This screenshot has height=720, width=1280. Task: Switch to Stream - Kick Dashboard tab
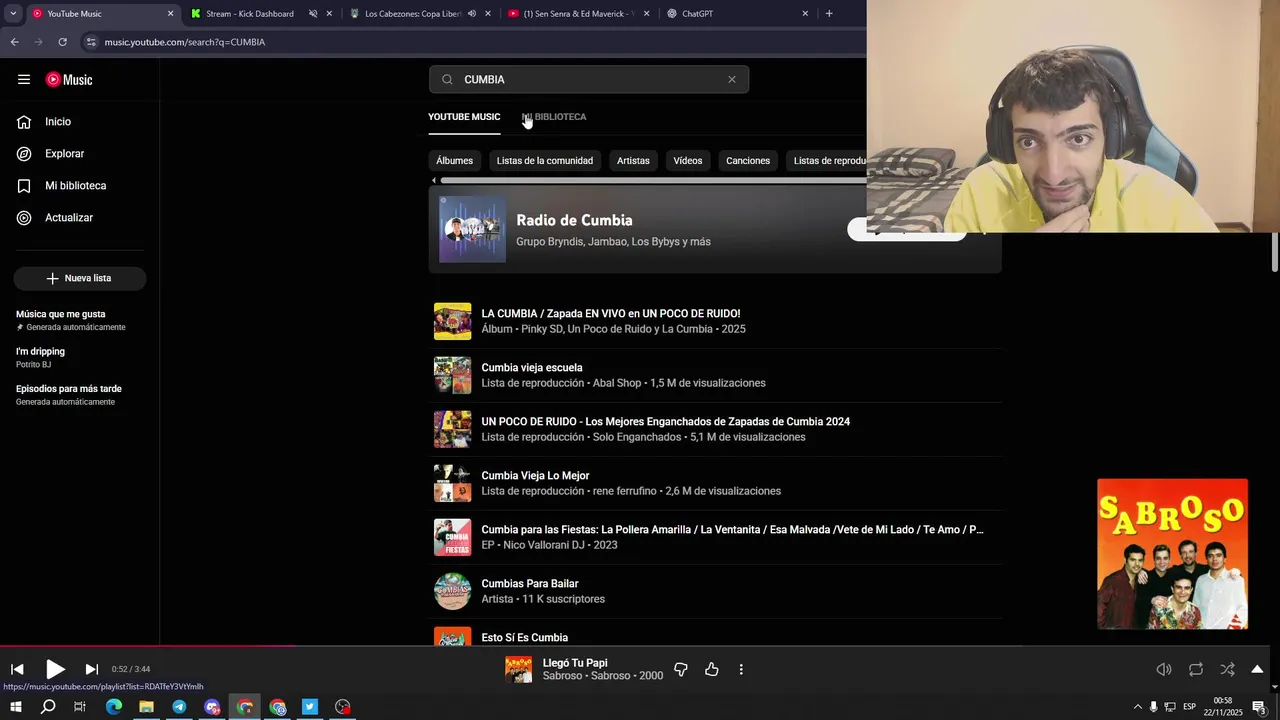(x=250, y=14)
